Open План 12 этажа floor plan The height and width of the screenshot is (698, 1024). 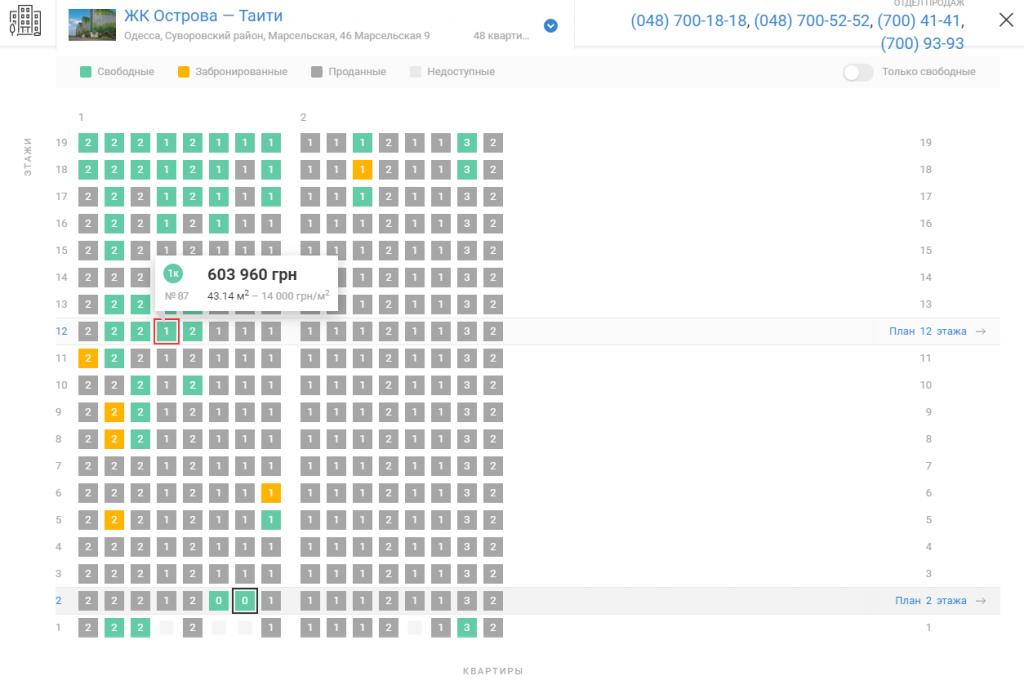pyautogui.click(x=927, y=331)
